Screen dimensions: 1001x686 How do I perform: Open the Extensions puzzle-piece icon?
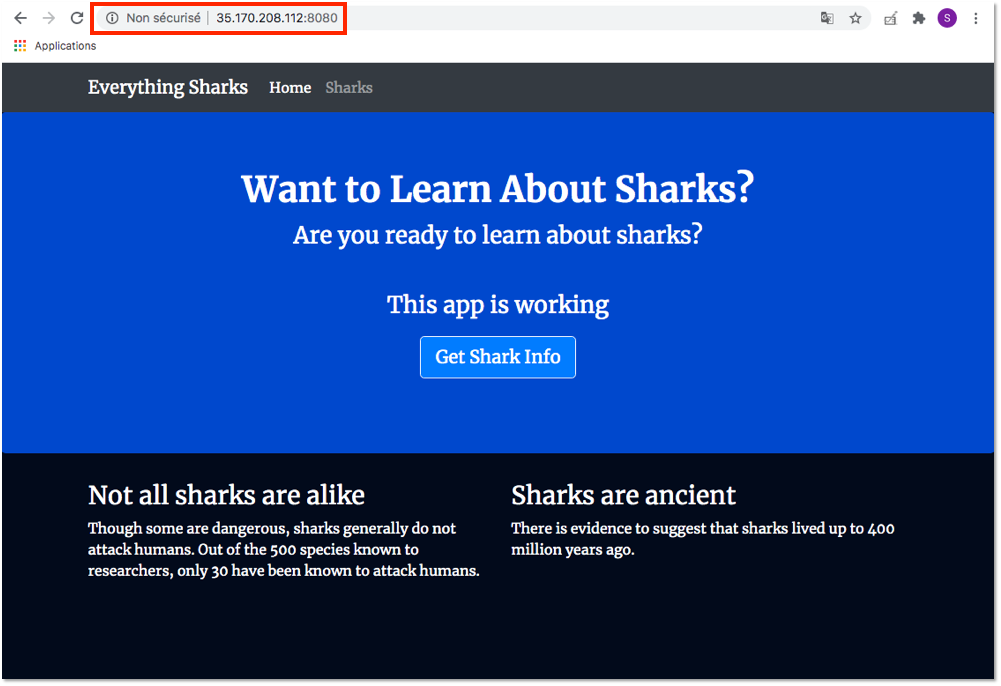919,18
